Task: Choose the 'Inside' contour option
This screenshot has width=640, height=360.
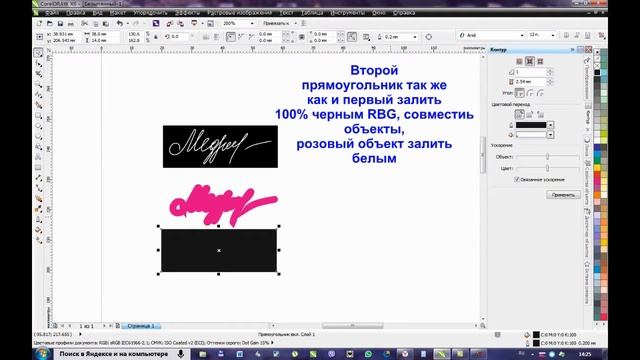Action: point(529,61)
